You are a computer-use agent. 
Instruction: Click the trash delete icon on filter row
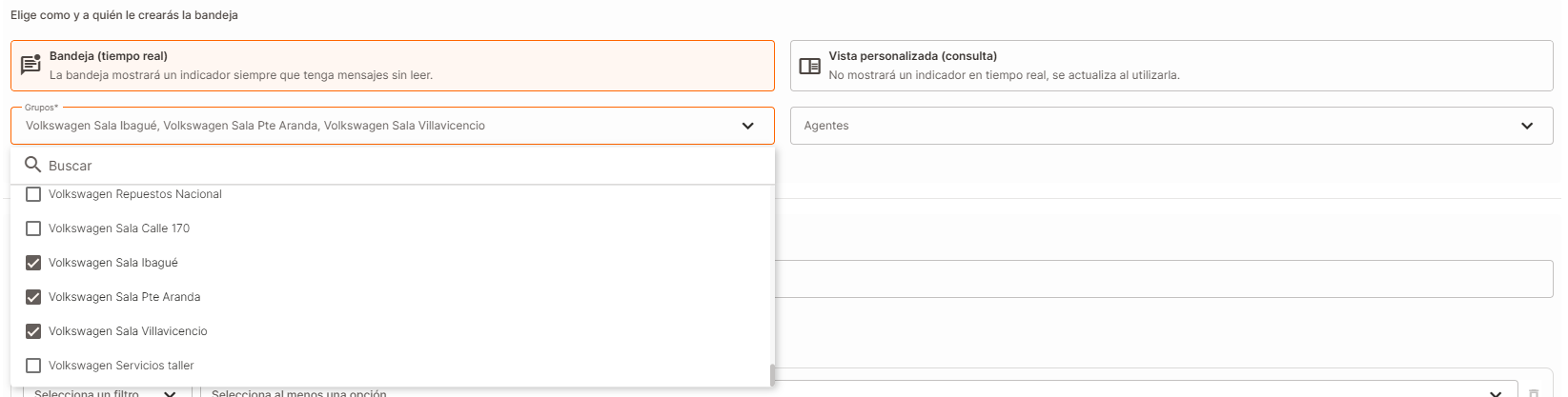click(1533, 392)
